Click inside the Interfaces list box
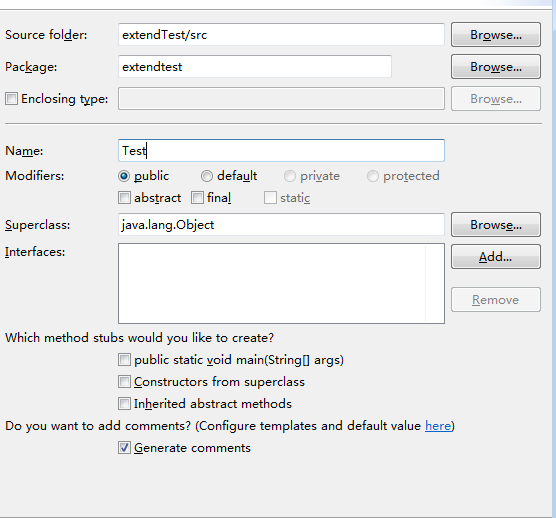 281,283
